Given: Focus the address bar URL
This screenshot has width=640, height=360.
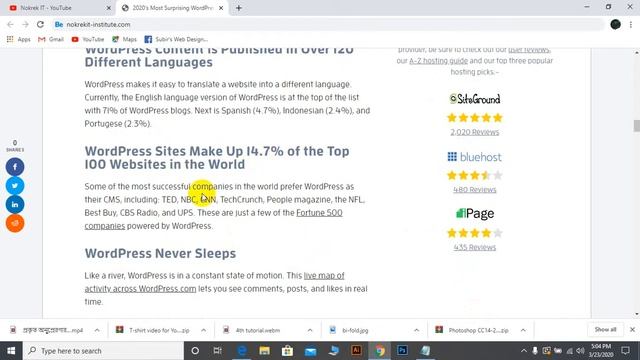Looking at the screenshot, I should (98, 24).
